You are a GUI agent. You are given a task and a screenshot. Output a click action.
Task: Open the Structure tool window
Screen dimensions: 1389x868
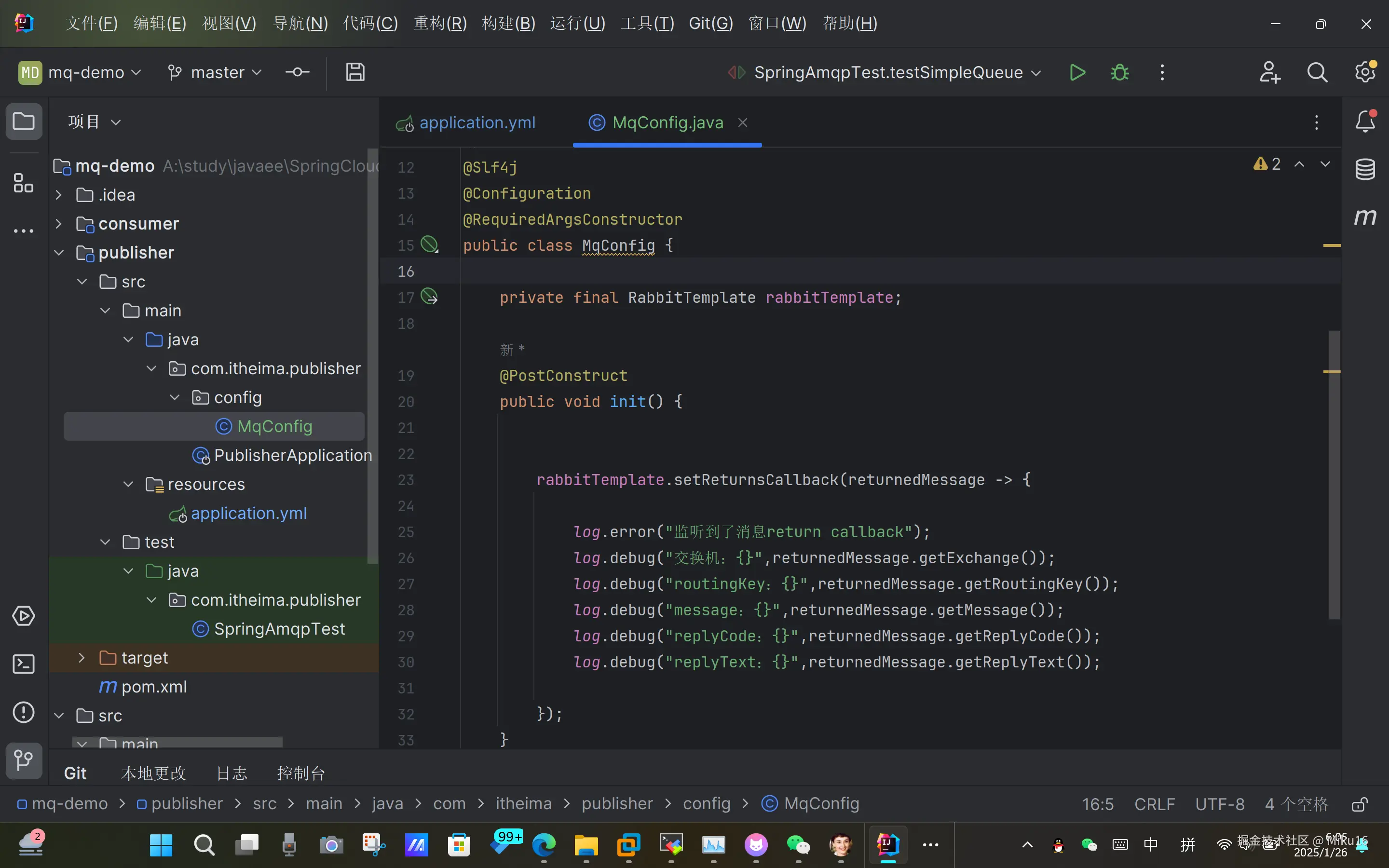tap(24, 183)
